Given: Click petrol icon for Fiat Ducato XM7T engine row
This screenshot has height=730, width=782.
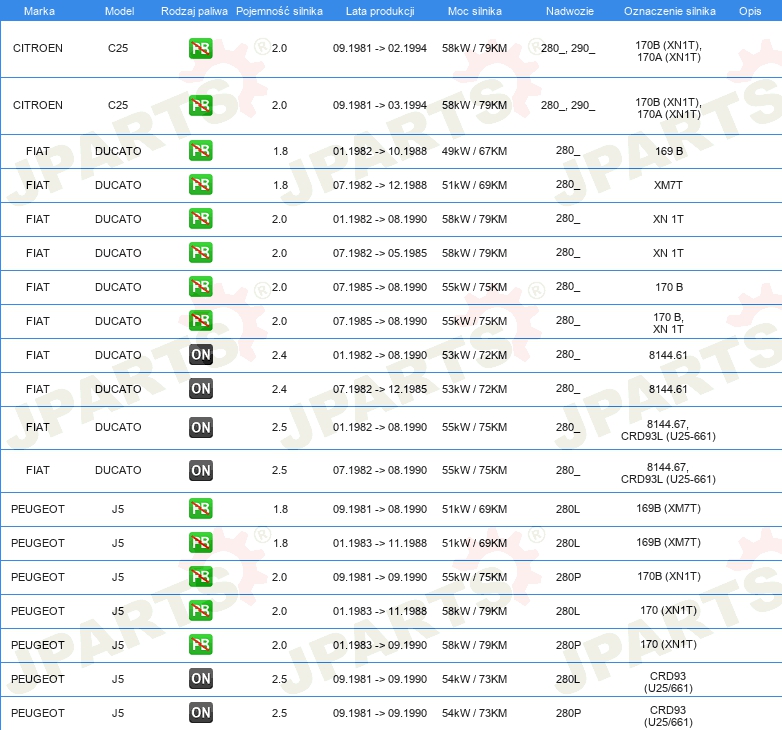Looking at the screenshot, I should point(200,185).
